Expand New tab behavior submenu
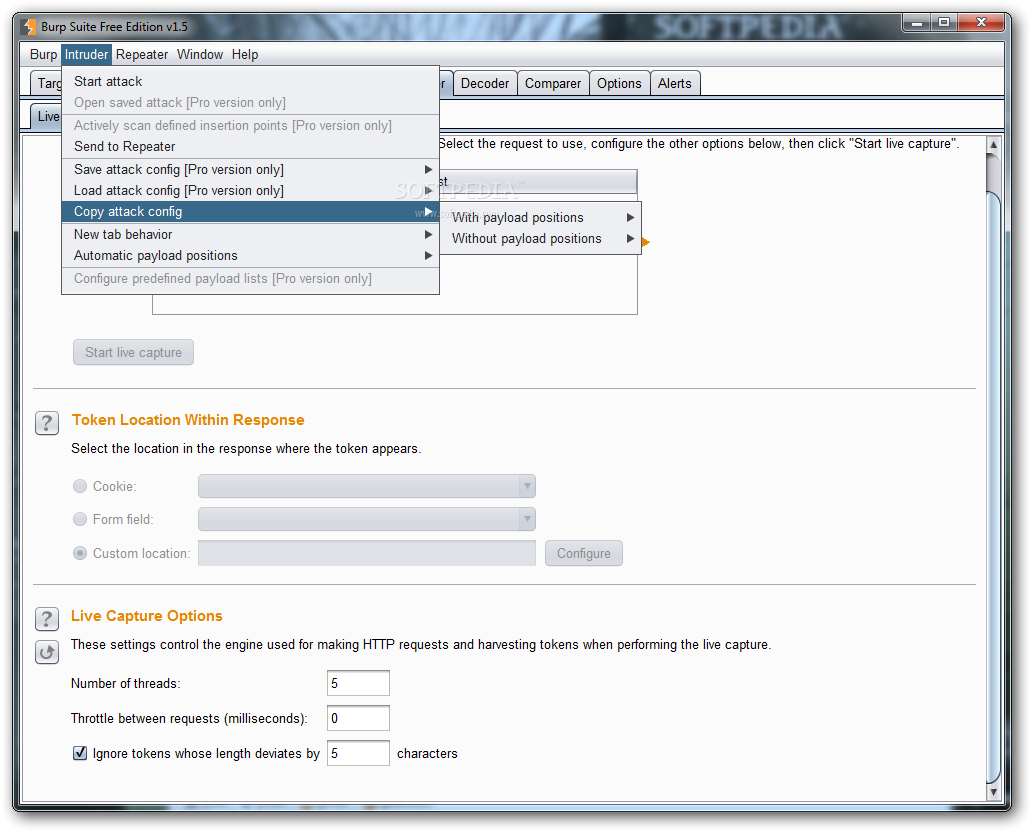 pyautogui.click(x=250, y=234)
